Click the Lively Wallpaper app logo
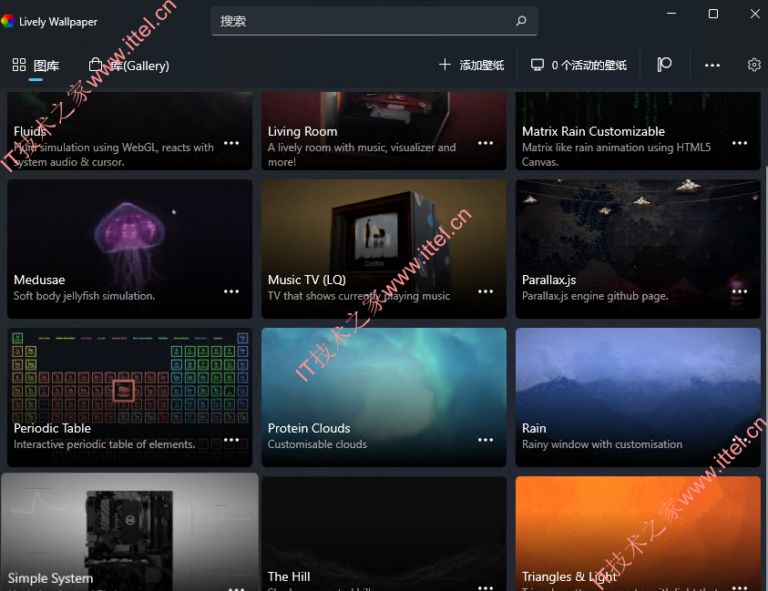768x591 pixels. tap(9, 21)
